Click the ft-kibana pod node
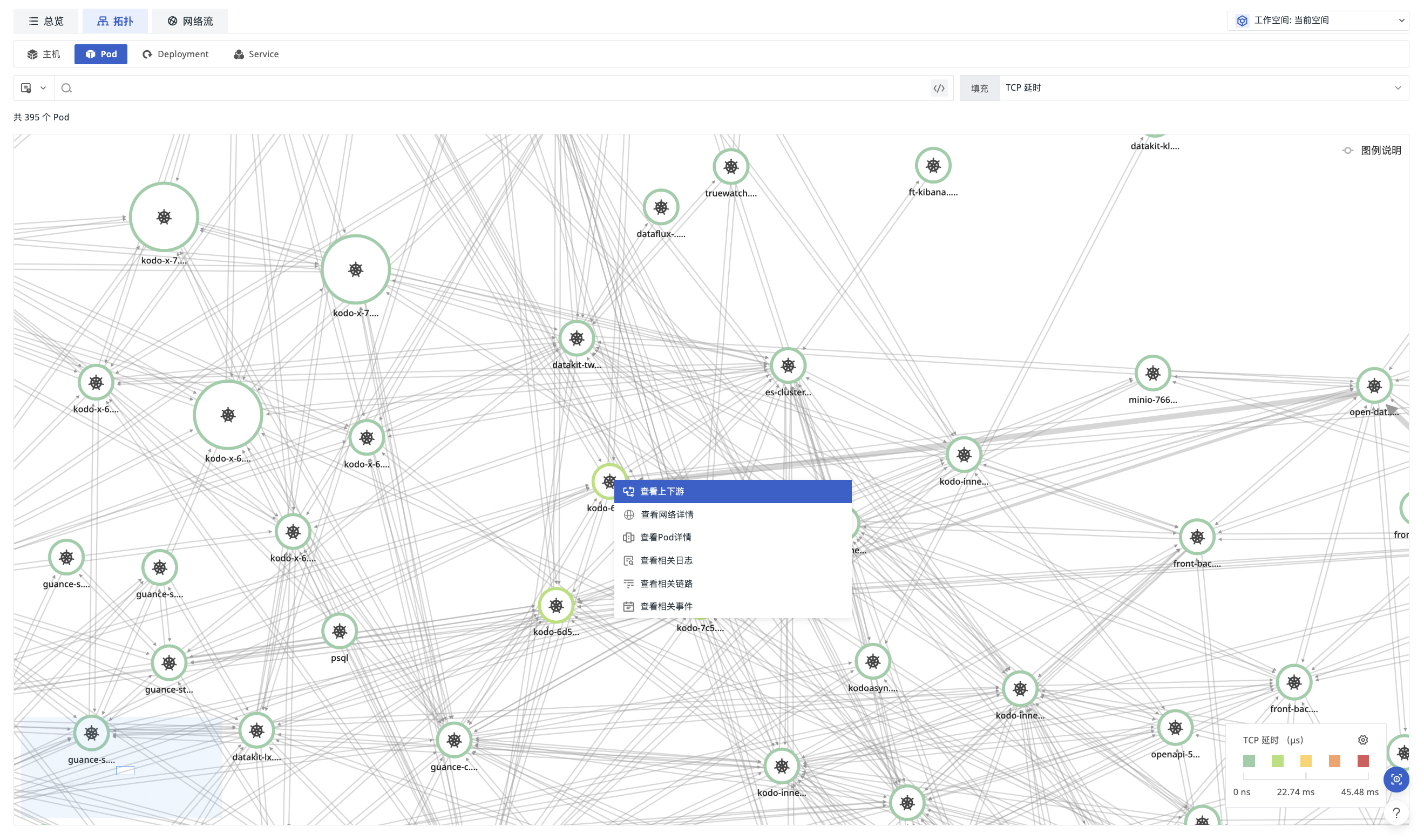This screenshot has height=840, width=1424. point(932,165)
